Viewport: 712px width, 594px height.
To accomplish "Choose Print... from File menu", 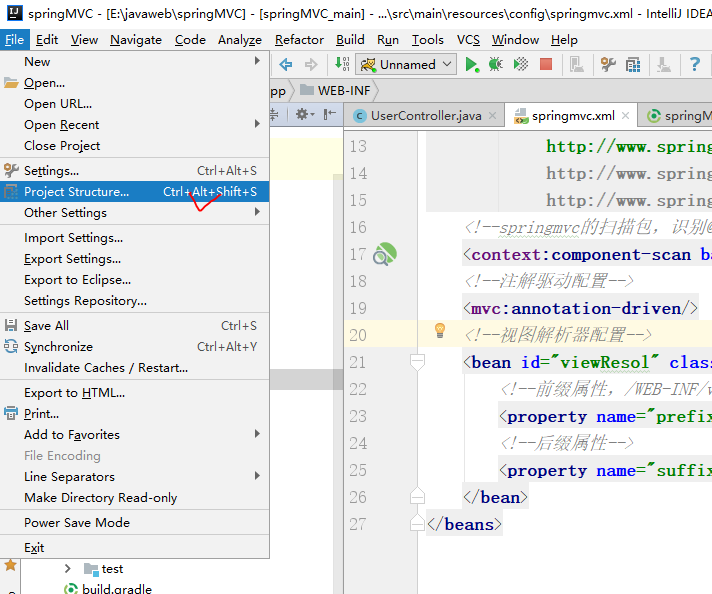I will click(x=134, y=413).
